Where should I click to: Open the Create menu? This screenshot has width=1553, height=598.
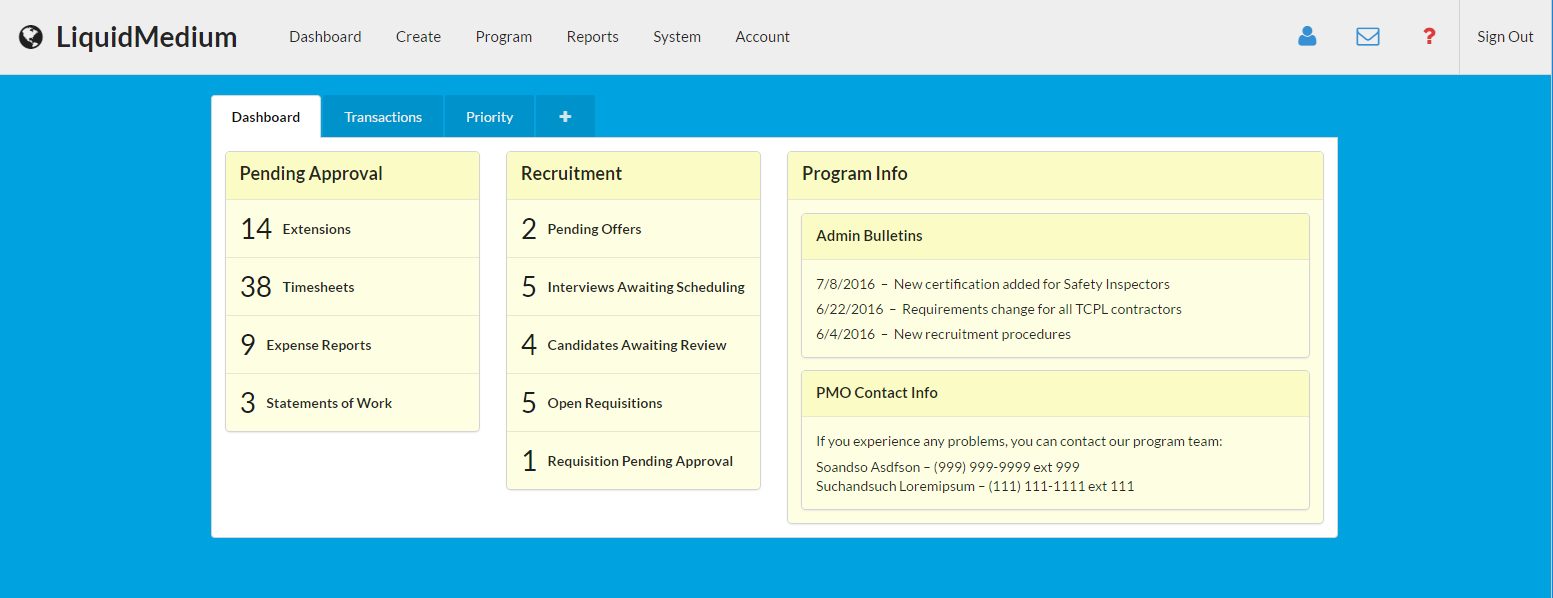pos(418,37)
